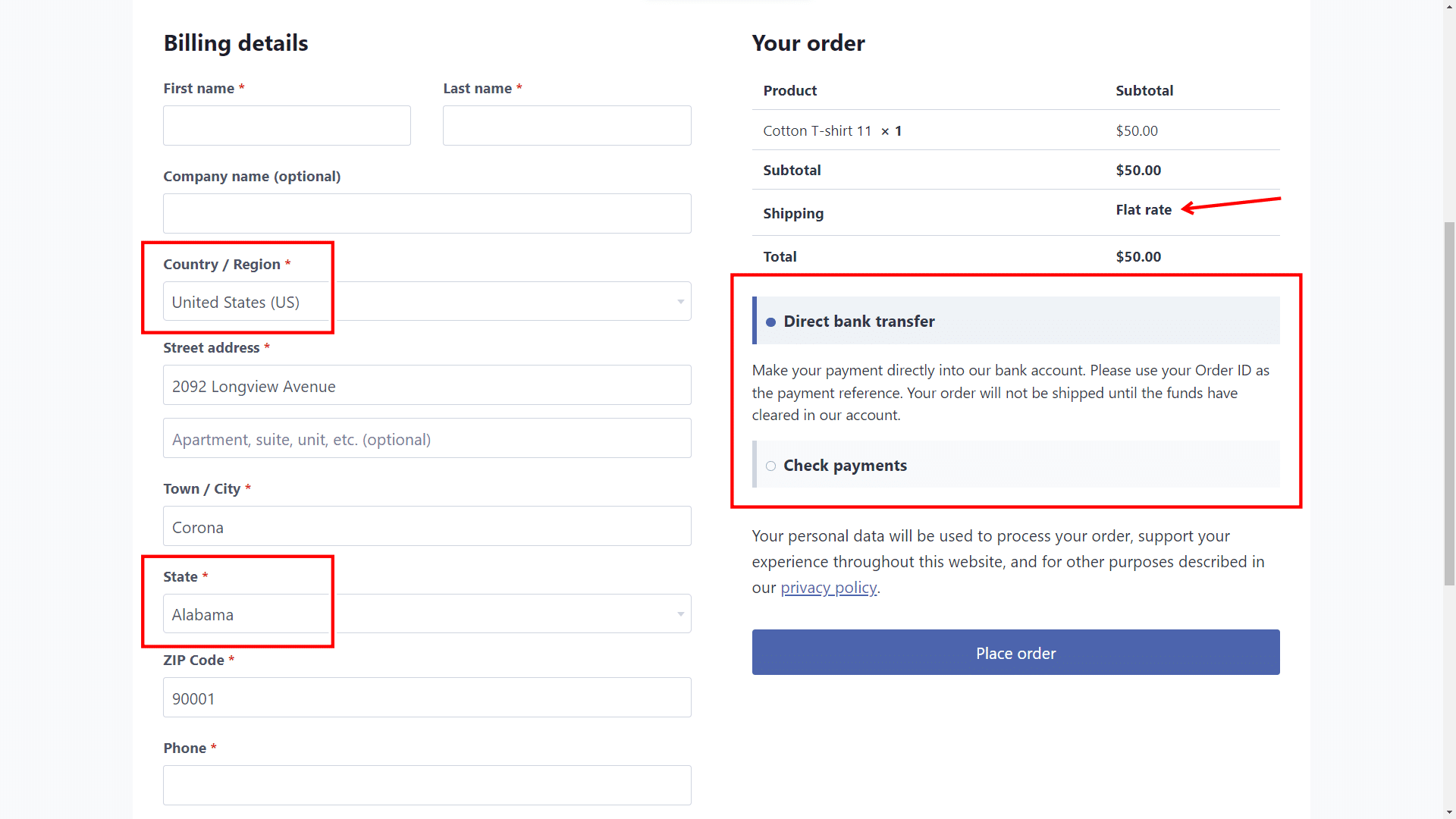Screen dimensions: 1456x819
Task: Click the Flat rate shipping text
Action: (1144, 209)
